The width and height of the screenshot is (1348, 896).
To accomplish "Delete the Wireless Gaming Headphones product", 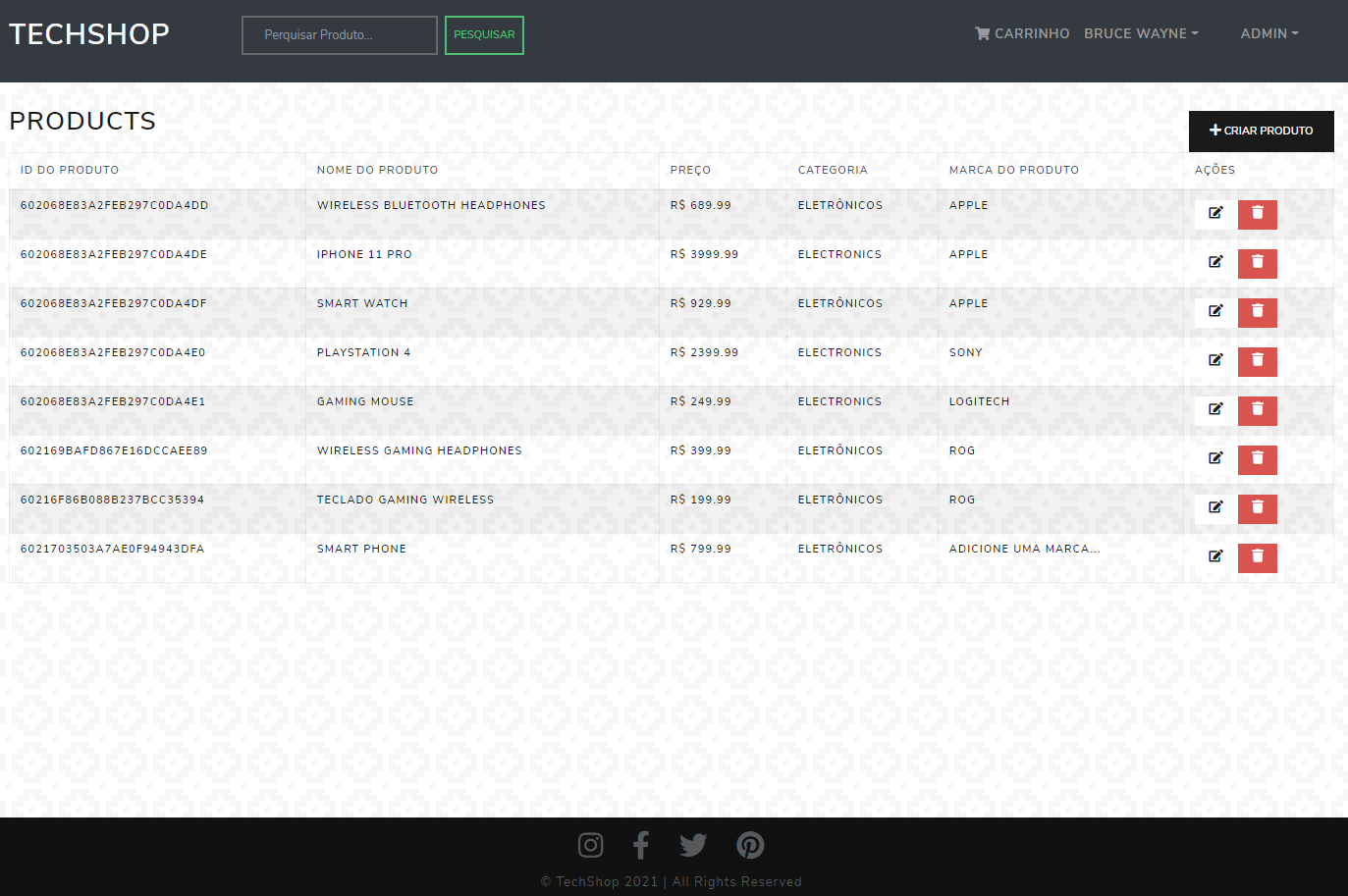I will click(1258, 459).
